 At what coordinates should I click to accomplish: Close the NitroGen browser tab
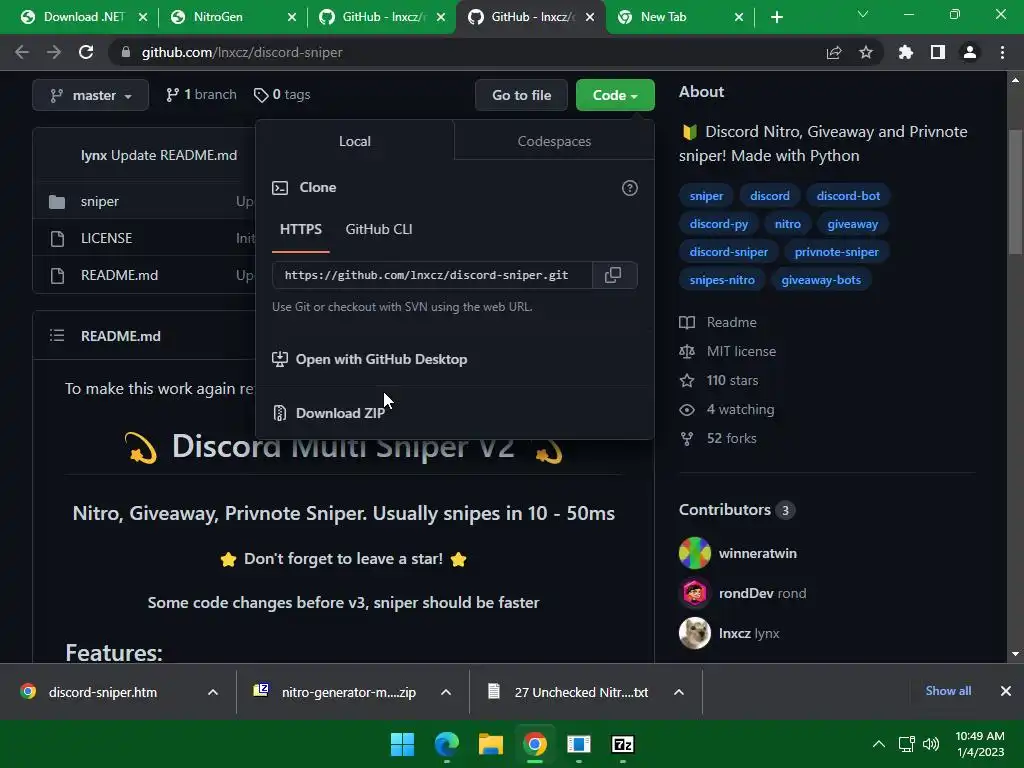pos(291,17)
